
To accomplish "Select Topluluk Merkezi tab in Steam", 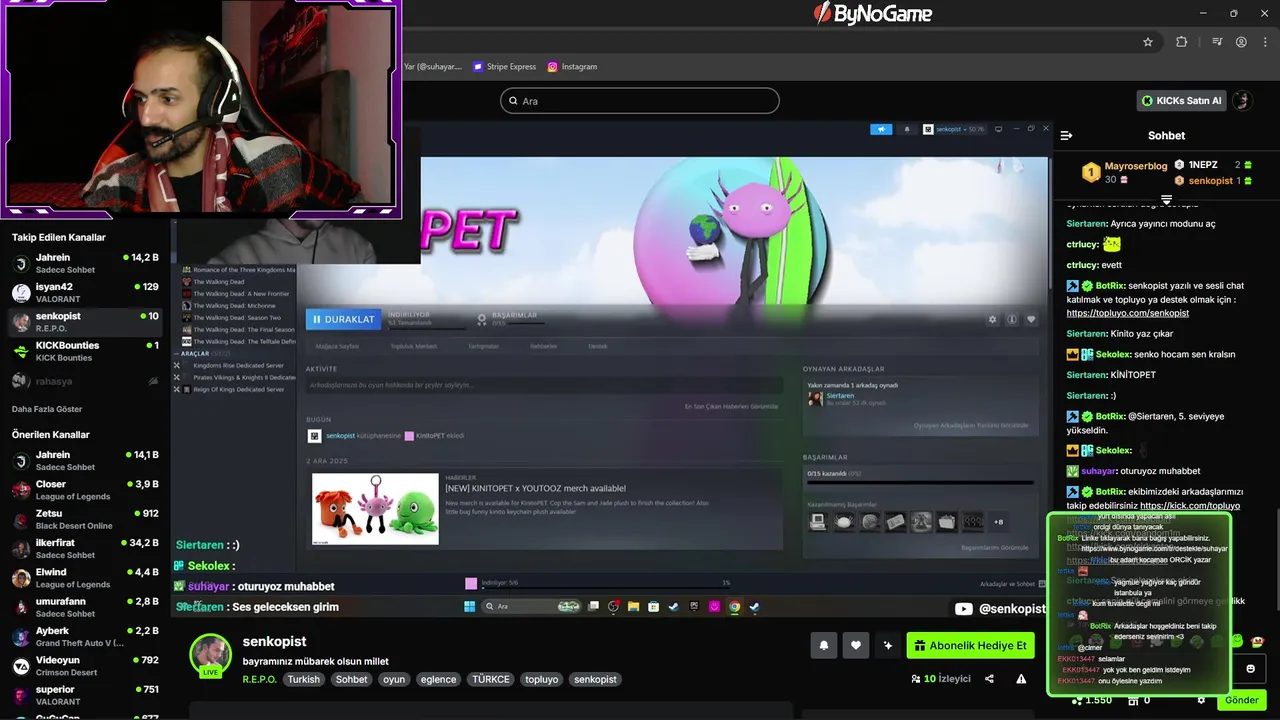I will pyautogui.click(x=413, y=346).
